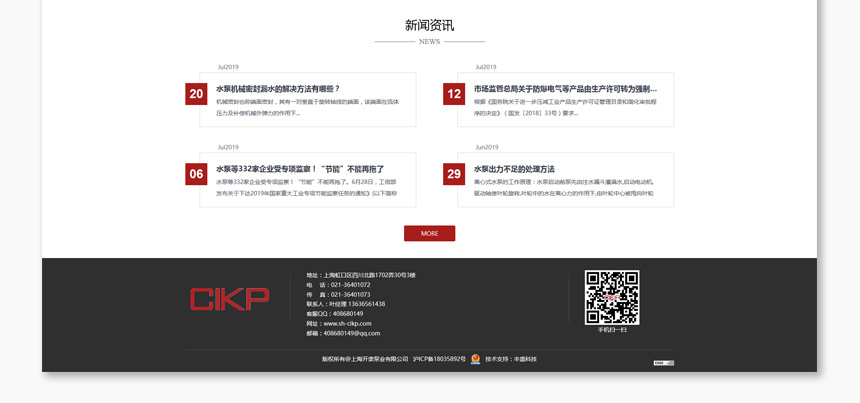
Task: Click the police badge icon beside ICP number
Action: 475,359
